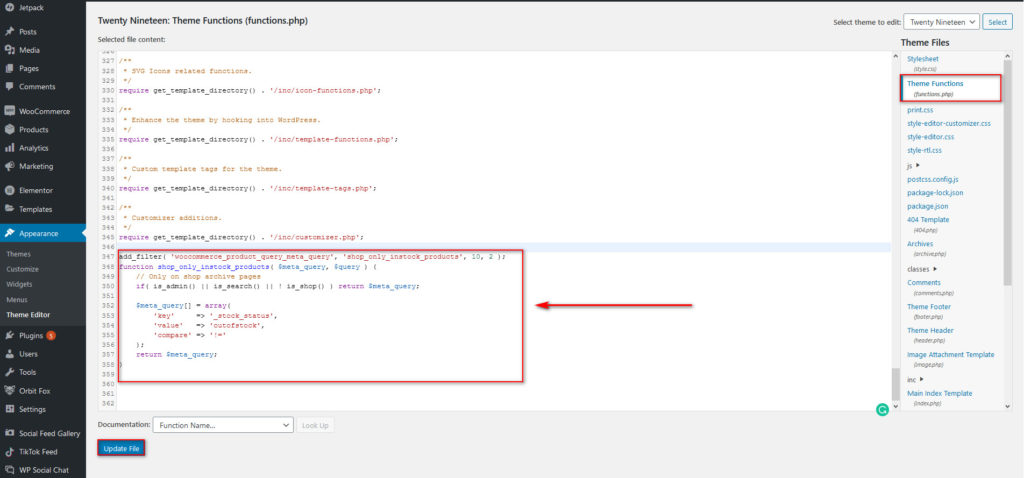The image size is (1024, 478).
Task: Open the Menus submenu item
Action: (17, 300)
